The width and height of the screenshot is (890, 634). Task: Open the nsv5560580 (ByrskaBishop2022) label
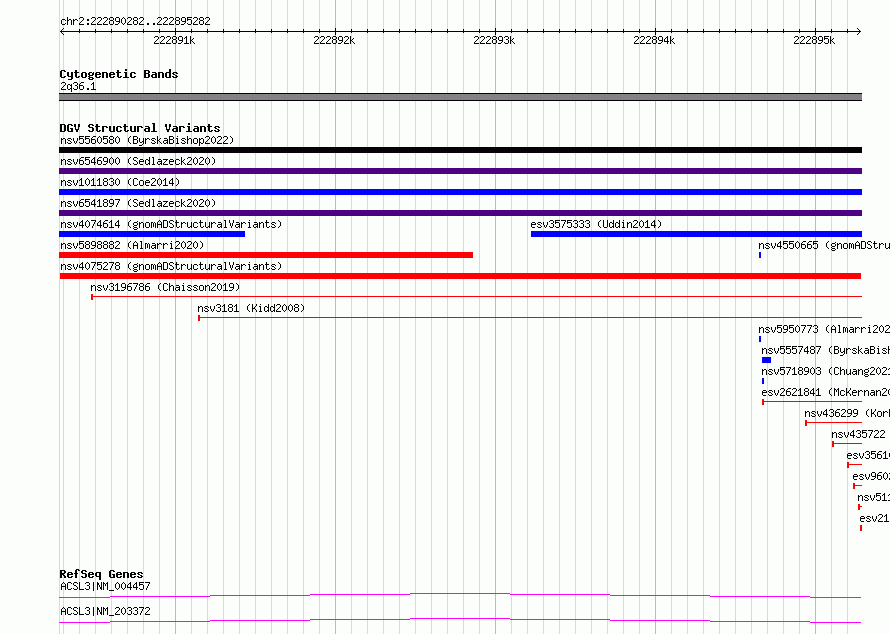(147, 140)
